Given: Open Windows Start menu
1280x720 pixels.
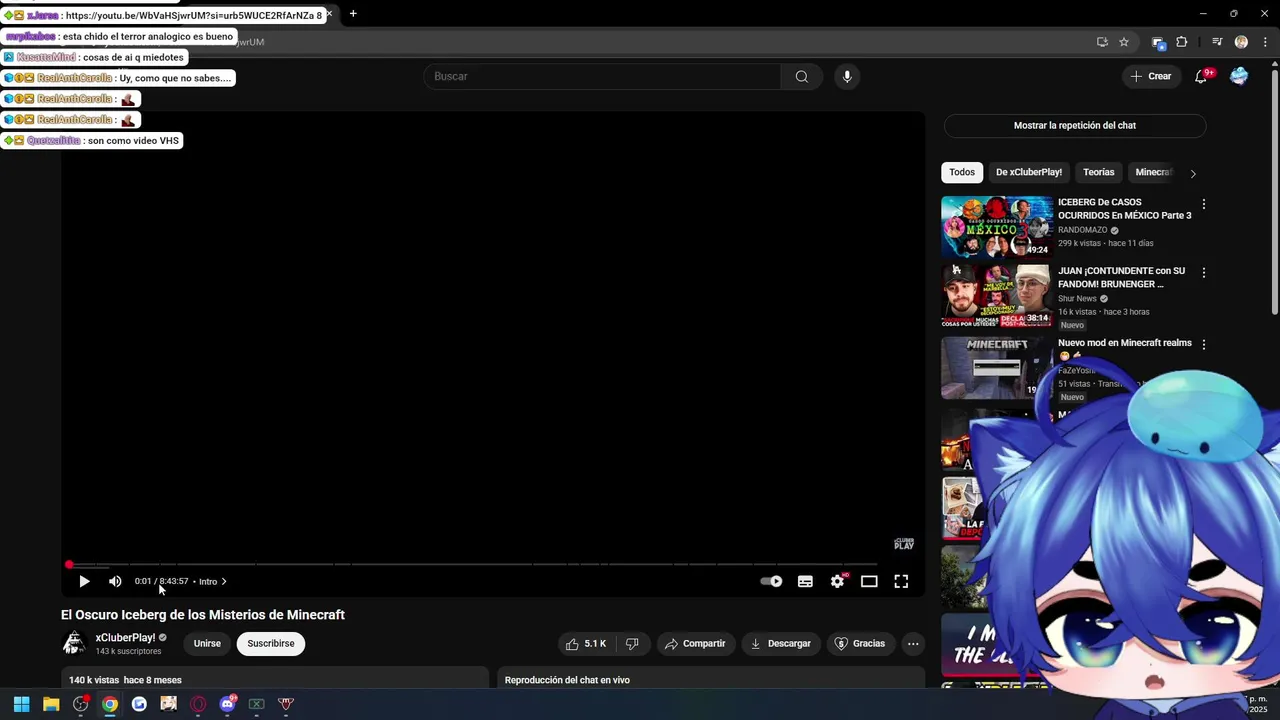Looking at the screenshot, I should tap(21, 704).
